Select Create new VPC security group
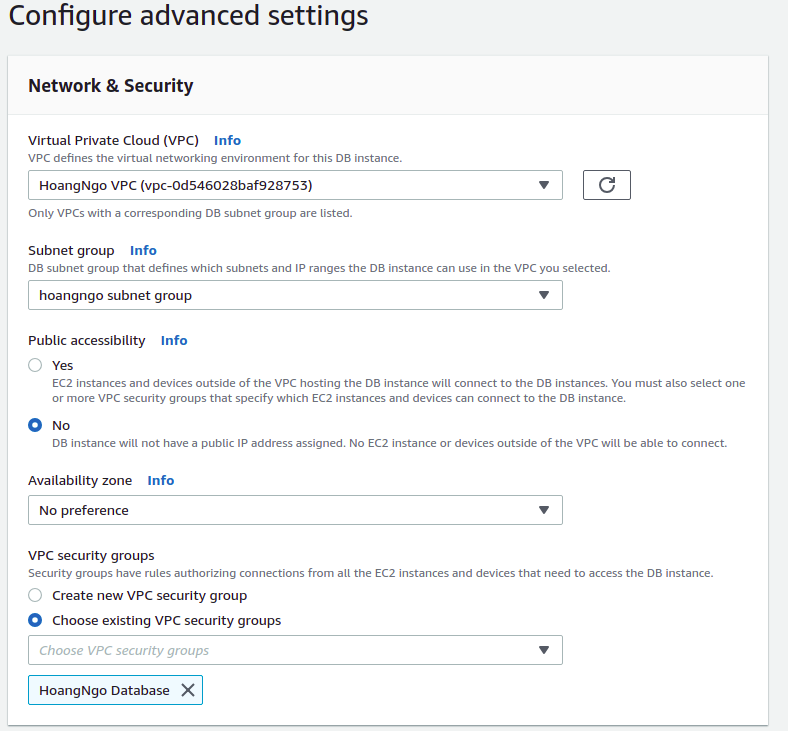The image size is (788, 731). tap(36, 595)
